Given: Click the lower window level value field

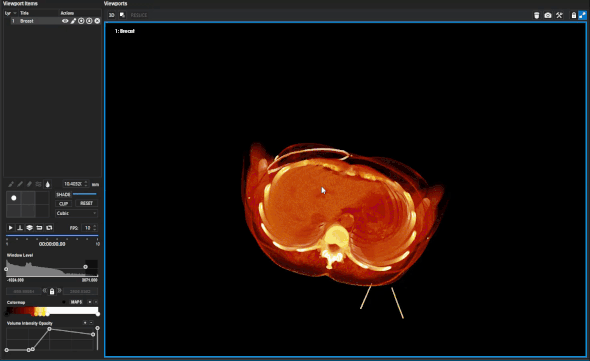Looking at the screenshot, I should 24,291.
